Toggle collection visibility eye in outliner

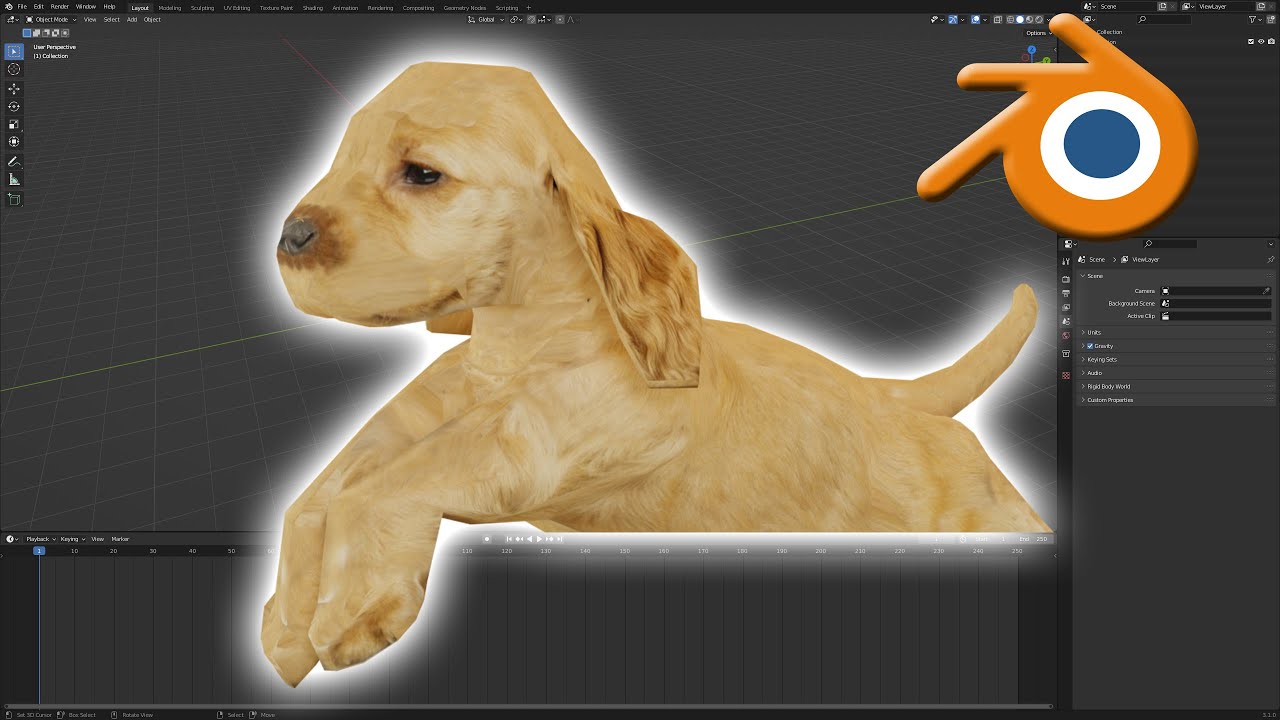[1261, 41]
